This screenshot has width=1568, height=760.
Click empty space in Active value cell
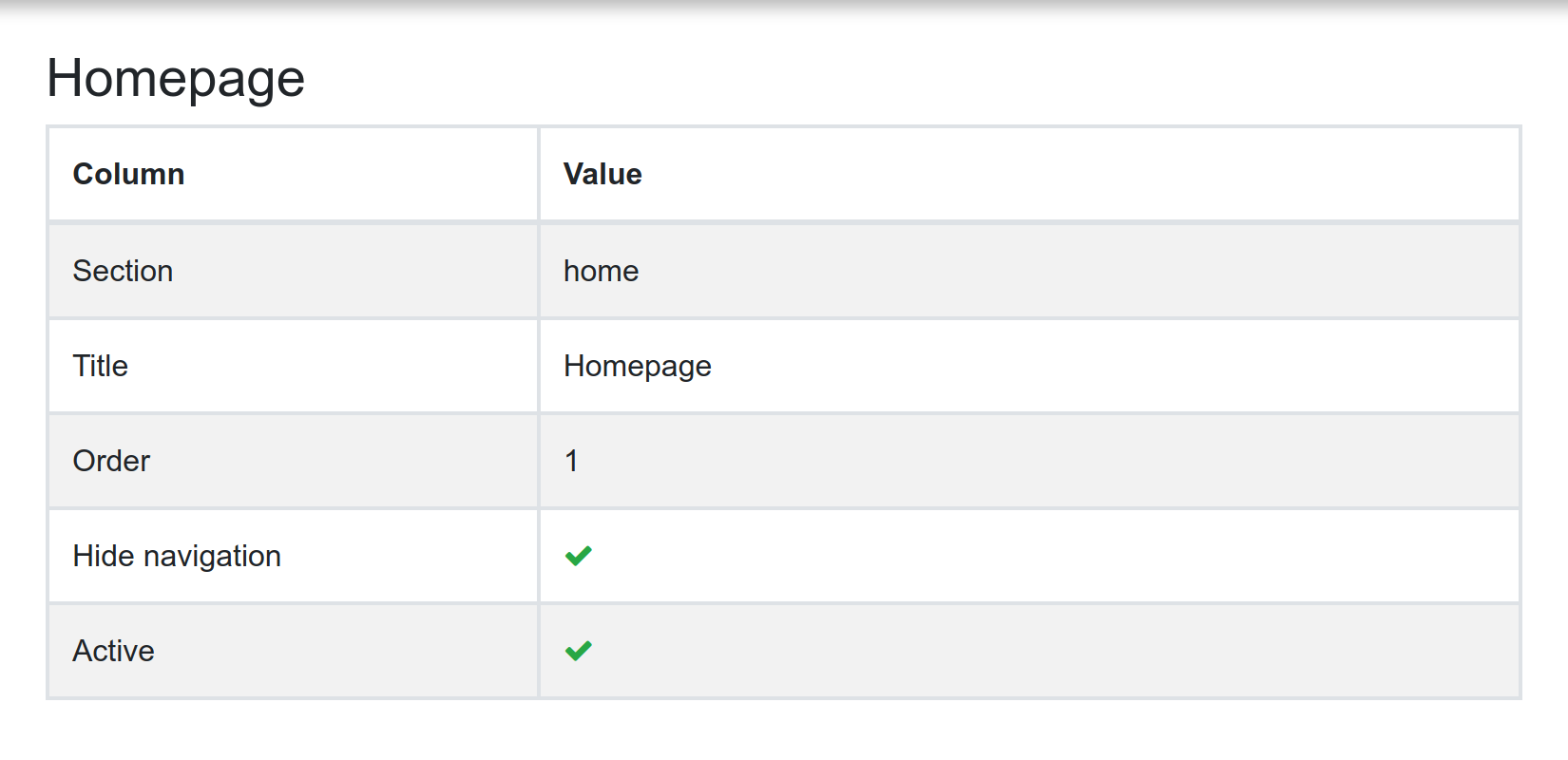[x=1055, y=651]
